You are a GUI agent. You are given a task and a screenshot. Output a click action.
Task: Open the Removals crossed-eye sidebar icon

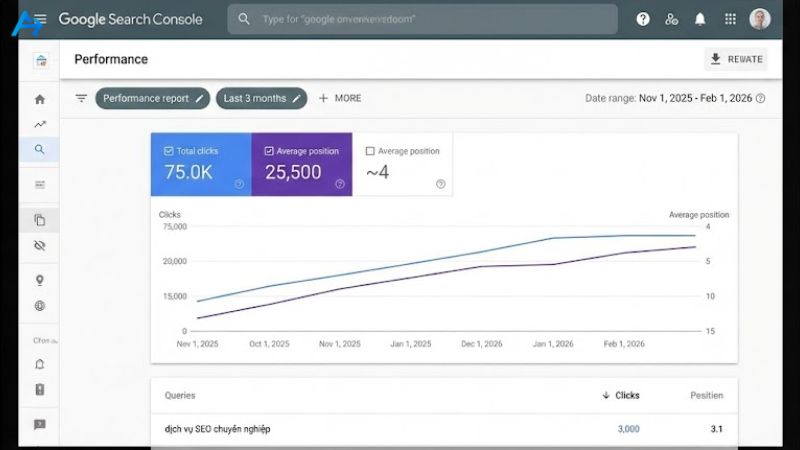[x=40, y=245]
